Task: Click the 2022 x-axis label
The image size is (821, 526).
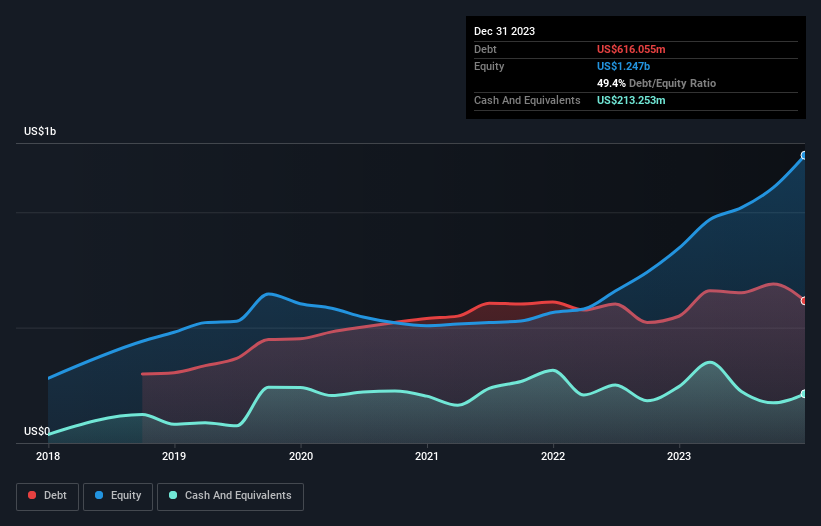Action: click(x=553, y=456)
